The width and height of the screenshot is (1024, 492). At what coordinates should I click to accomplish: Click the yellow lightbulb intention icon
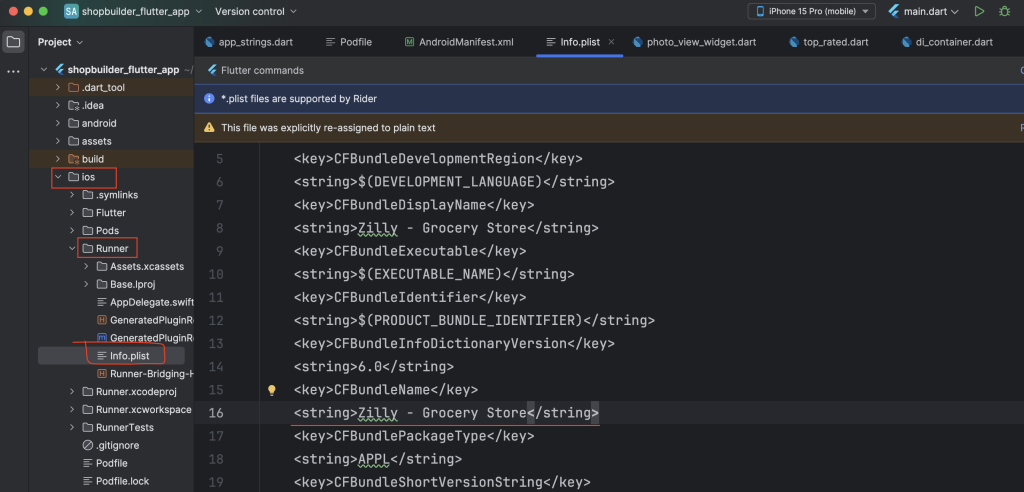[x=272, y=390]
